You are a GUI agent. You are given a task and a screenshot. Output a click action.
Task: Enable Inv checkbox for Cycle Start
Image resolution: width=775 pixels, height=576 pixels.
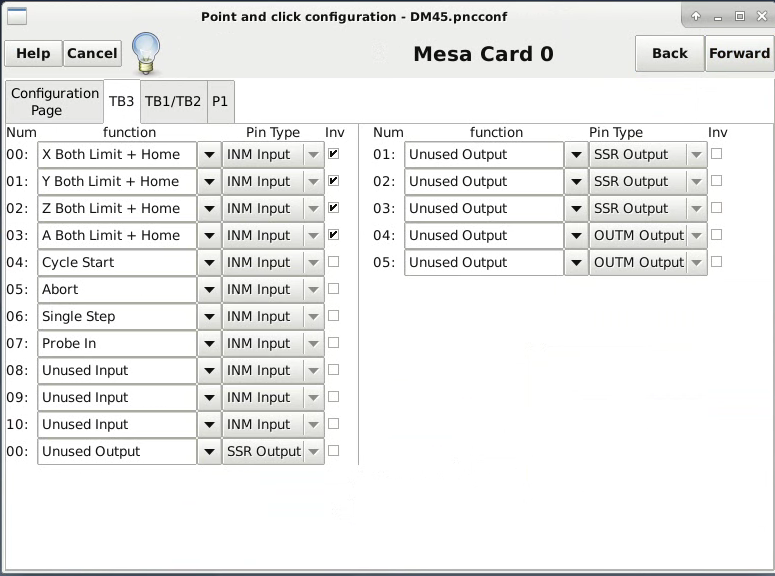point(334,262)
